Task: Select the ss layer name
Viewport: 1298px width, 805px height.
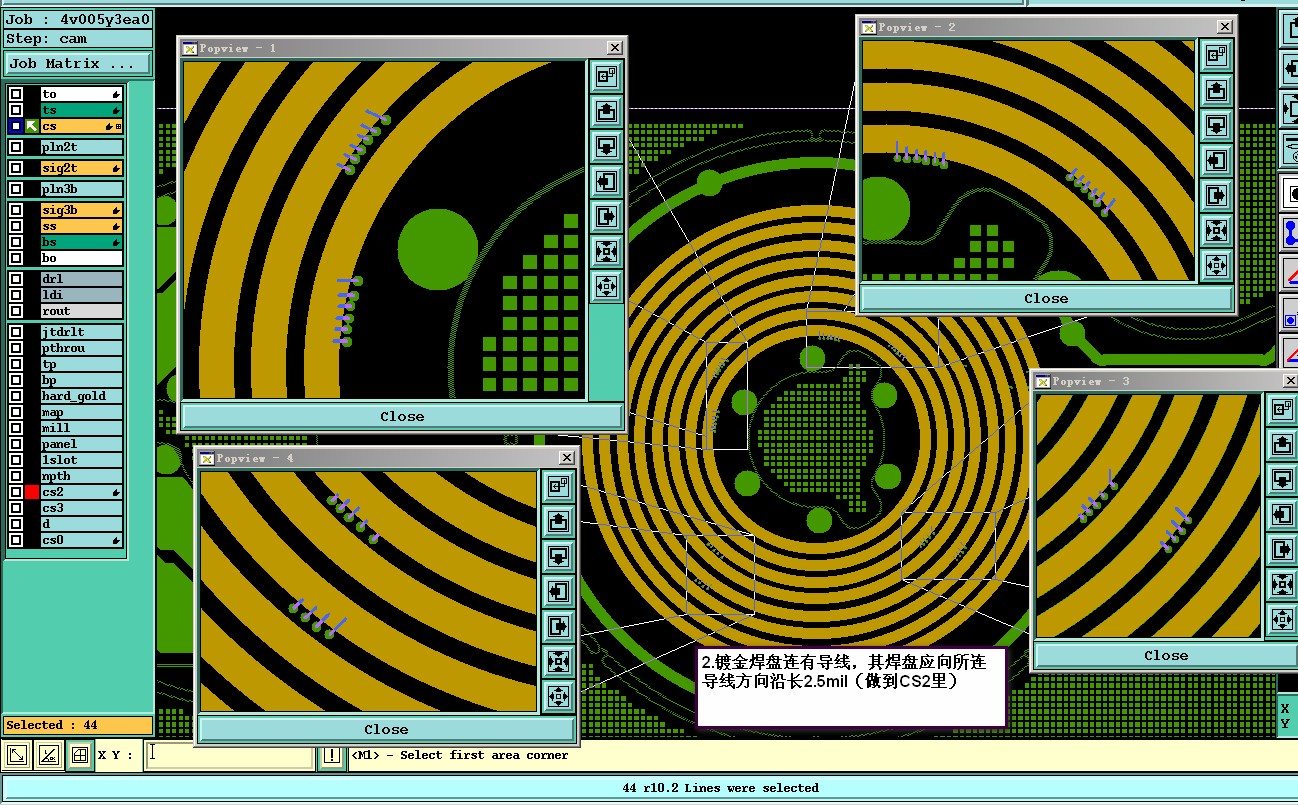Action: (x=82, y=226)
